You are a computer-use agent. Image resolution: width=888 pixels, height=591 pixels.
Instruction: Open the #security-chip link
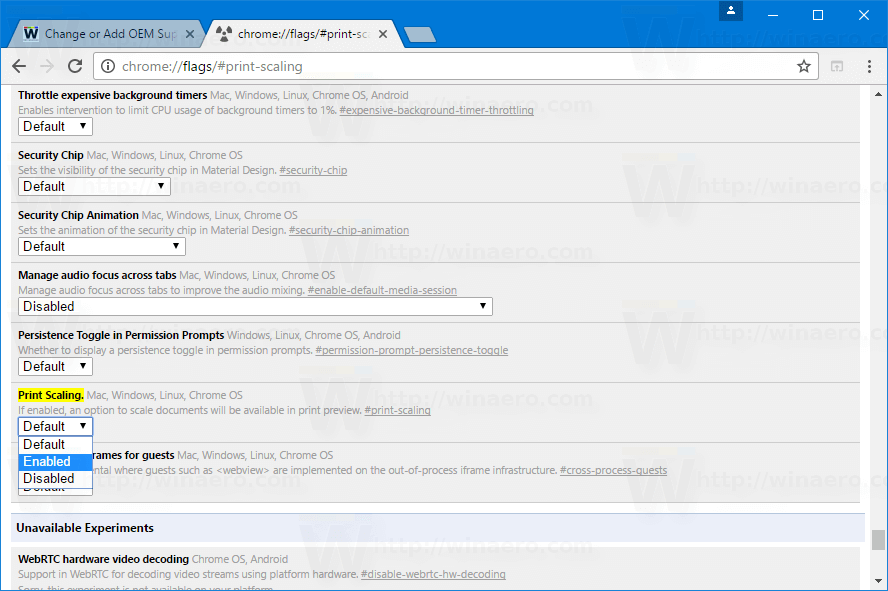[313, 170]
